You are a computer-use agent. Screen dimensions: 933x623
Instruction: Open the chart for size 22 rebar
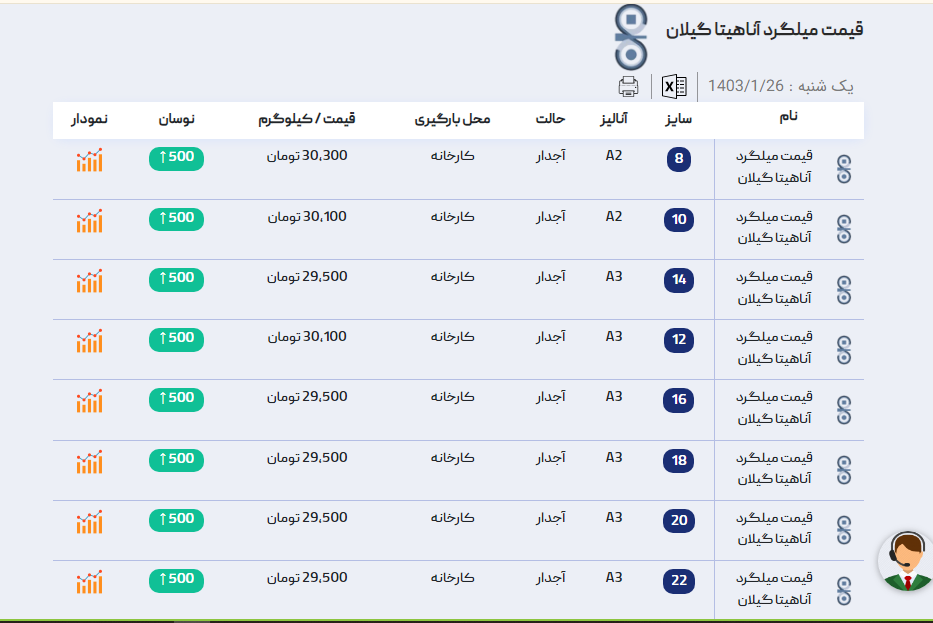[x=90, y=582]
